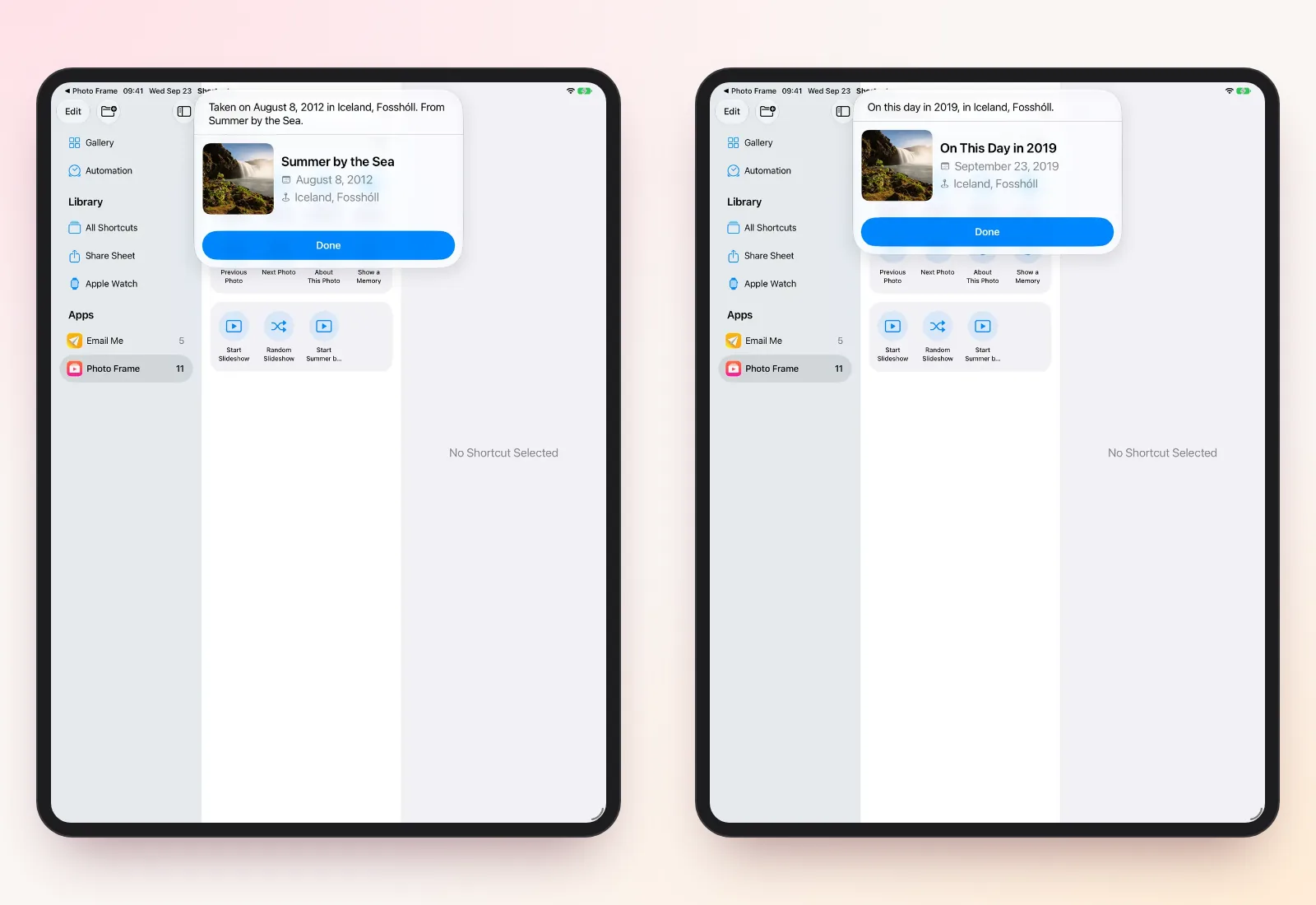Select Photo Frame app on the left iPad
This screenshot has height=905, width=1316.
126,369
